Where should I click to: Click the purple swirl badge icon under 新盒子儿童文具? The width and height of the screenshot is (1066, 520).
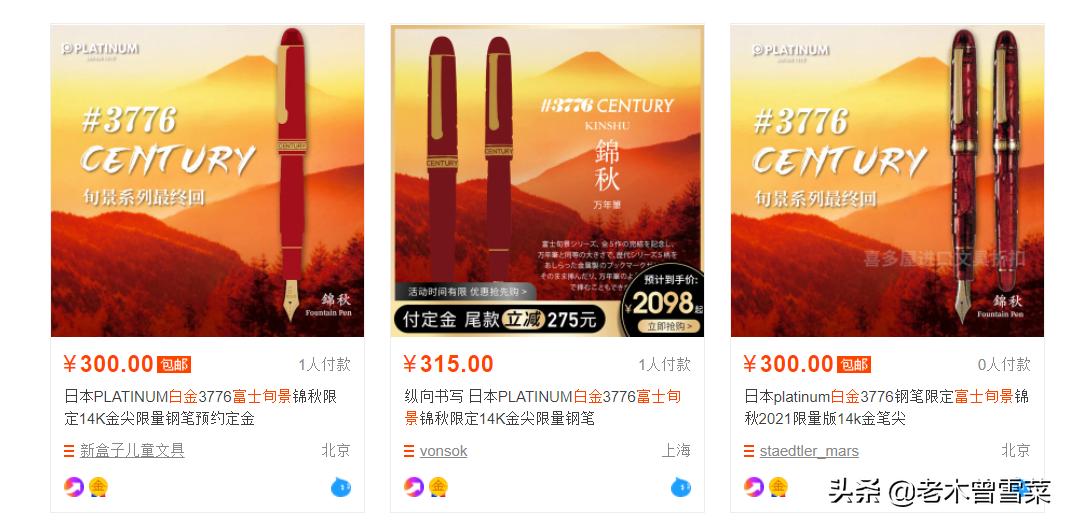74,487
